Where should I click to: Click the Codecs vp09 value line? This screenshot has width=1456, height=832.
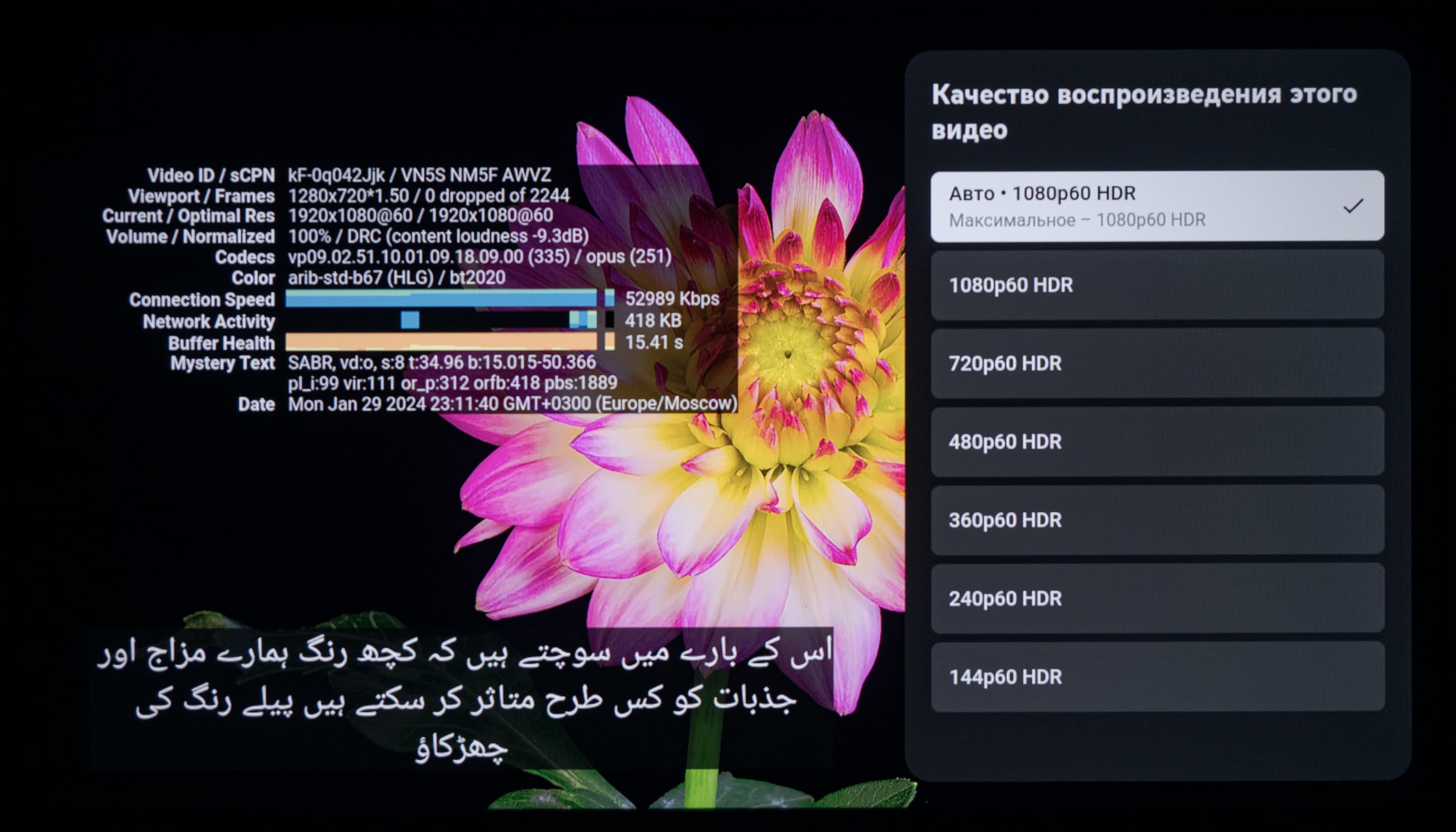click(x=479, y=257)
